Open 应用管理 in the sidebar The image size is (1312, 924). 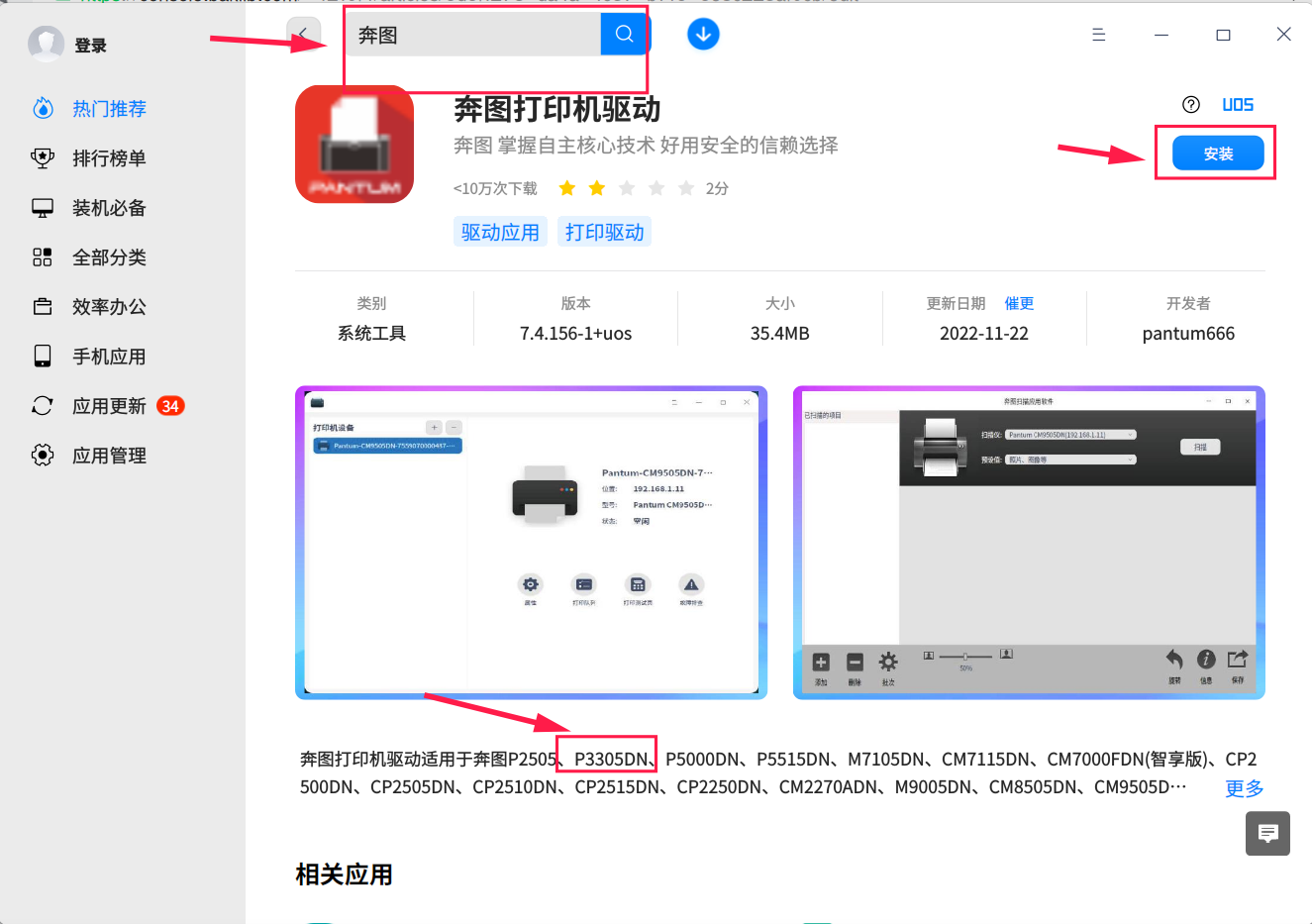click(x=109, y=456)
